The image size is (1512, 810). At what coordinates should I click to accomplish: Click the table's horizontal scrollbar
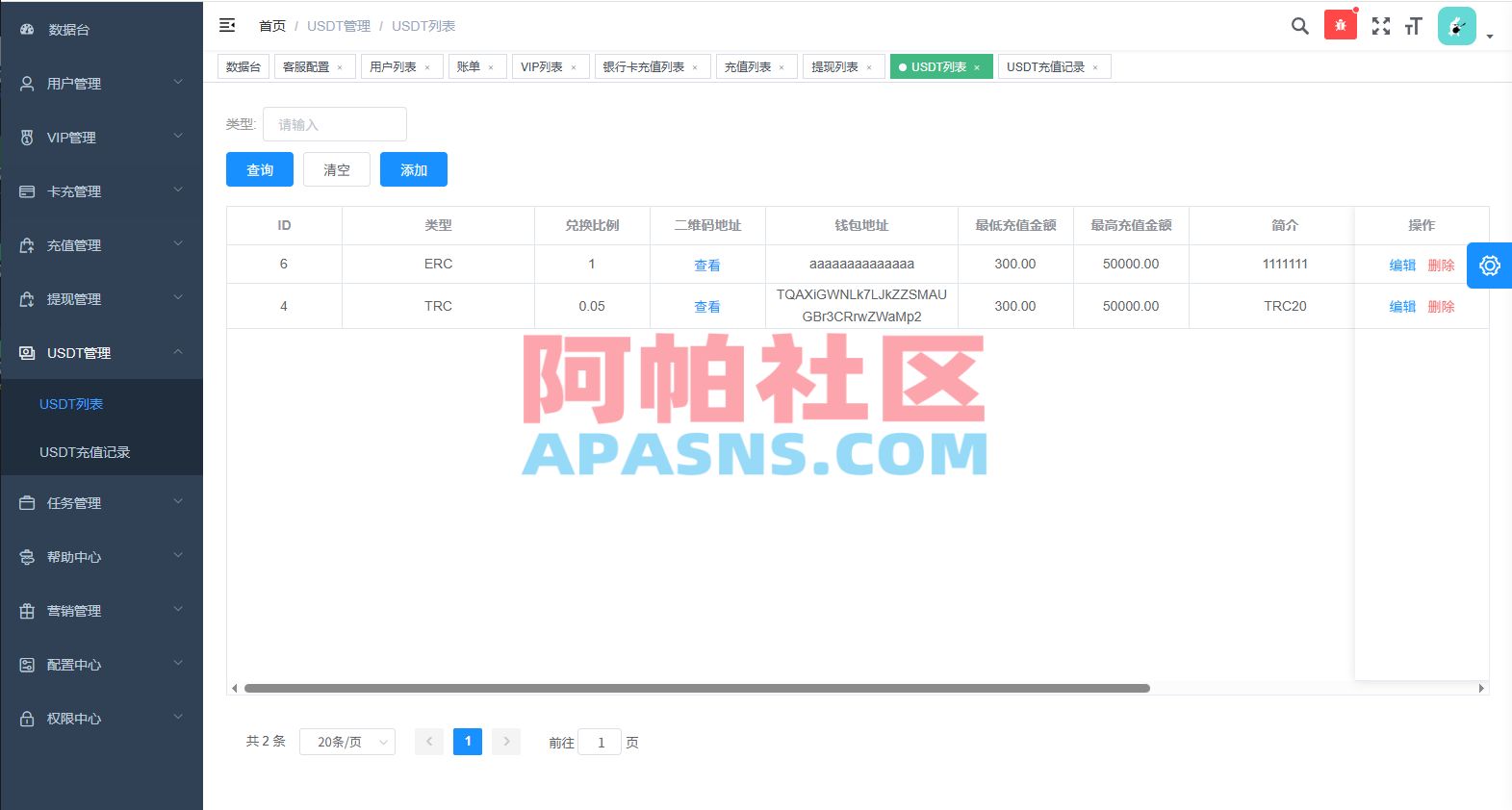[697, 688]
